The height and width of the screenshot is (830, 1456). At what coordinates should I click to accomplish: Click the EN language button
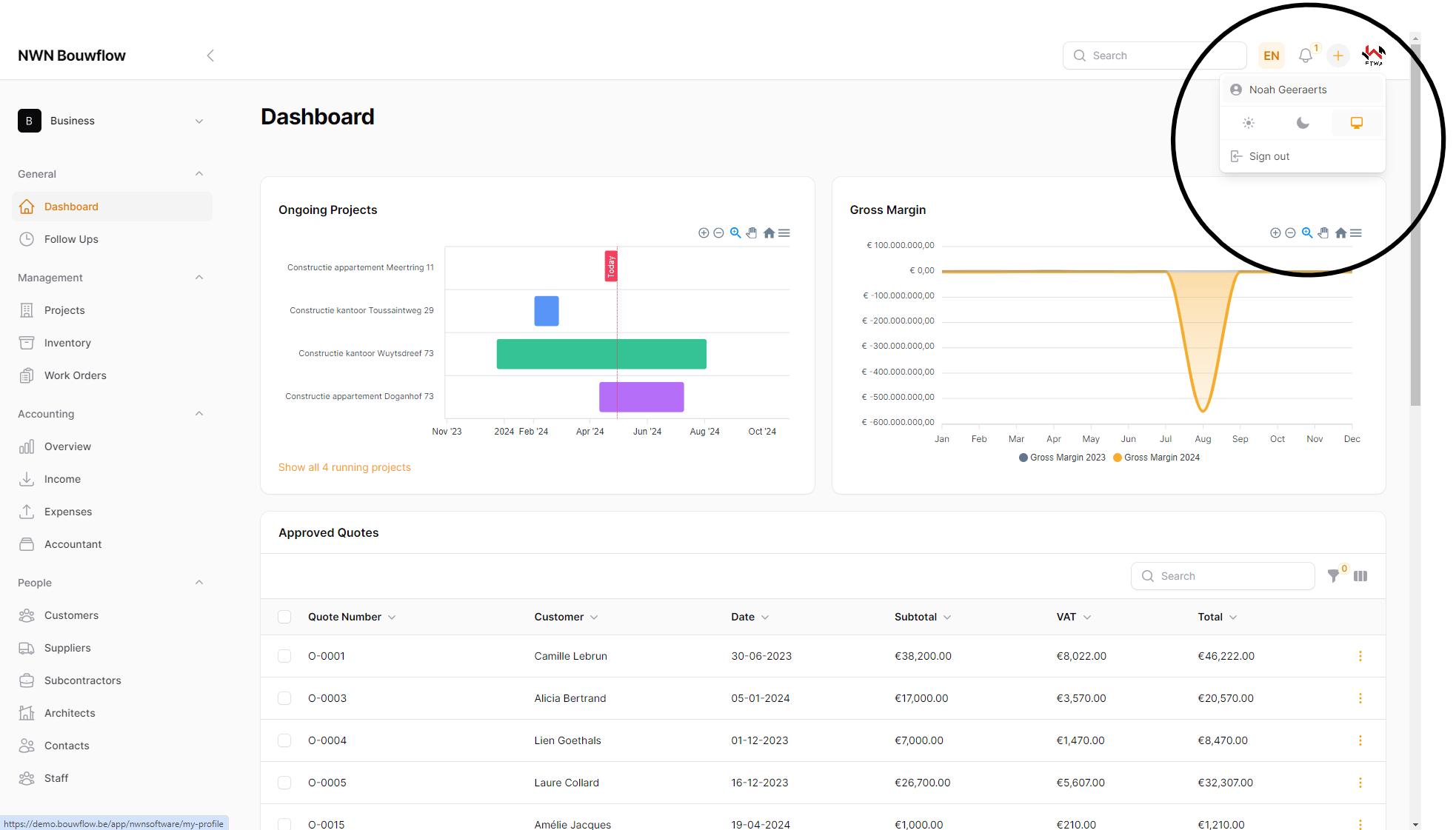point(1272,56)
